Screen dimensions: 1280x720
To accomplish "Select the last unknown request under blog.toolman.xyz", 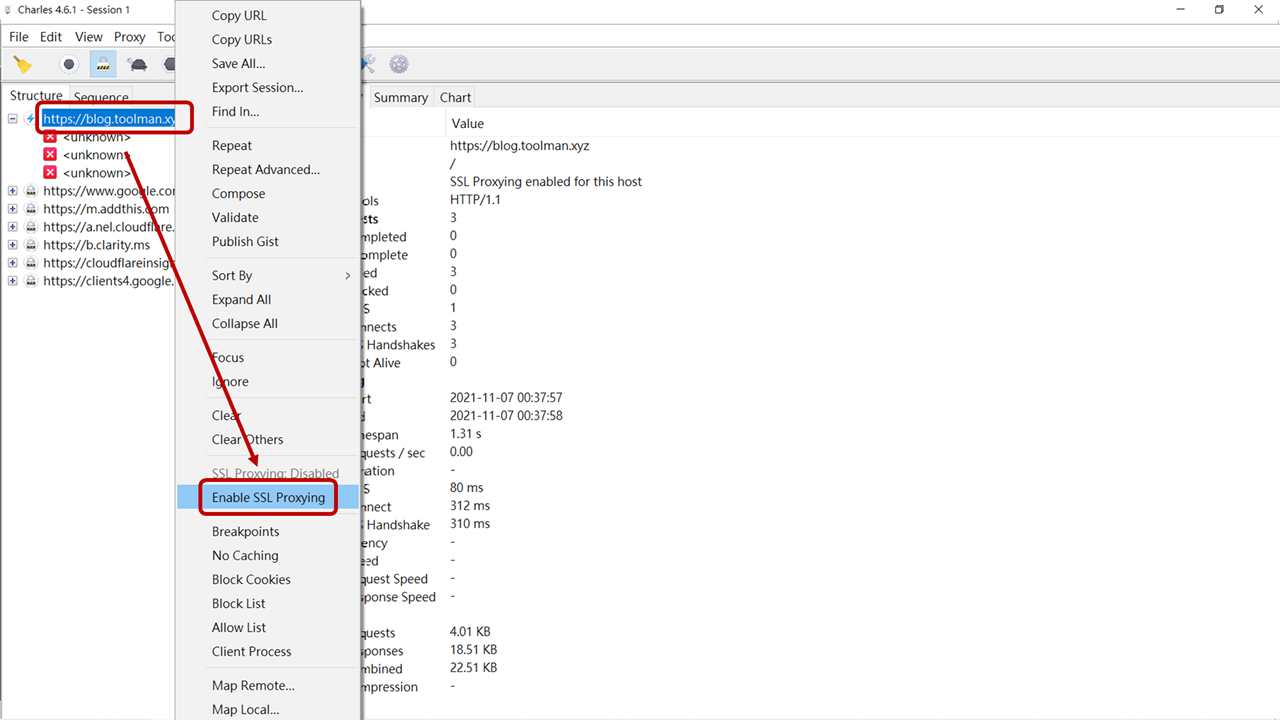I will tap(96, 173).
